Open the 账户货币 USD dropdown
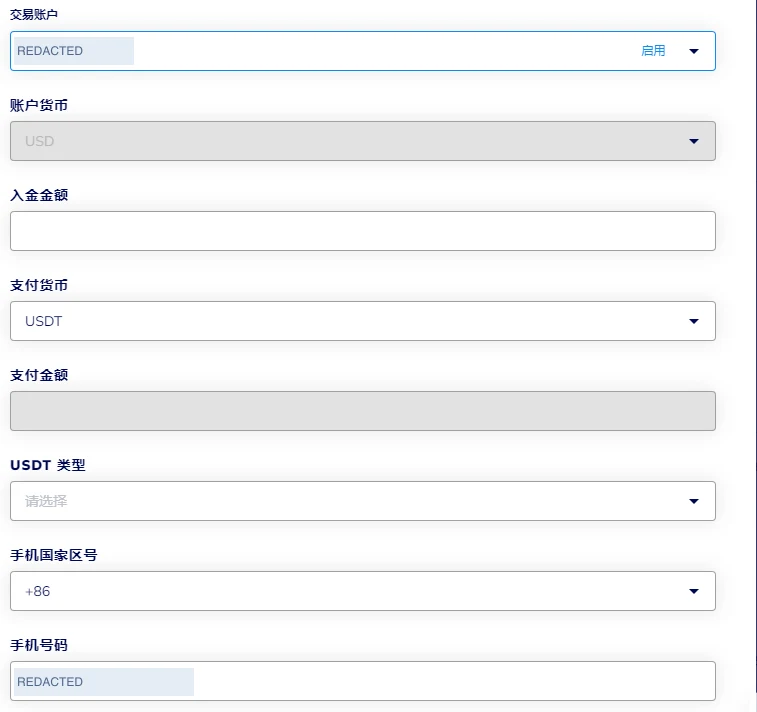 click(x=363, y=141)
